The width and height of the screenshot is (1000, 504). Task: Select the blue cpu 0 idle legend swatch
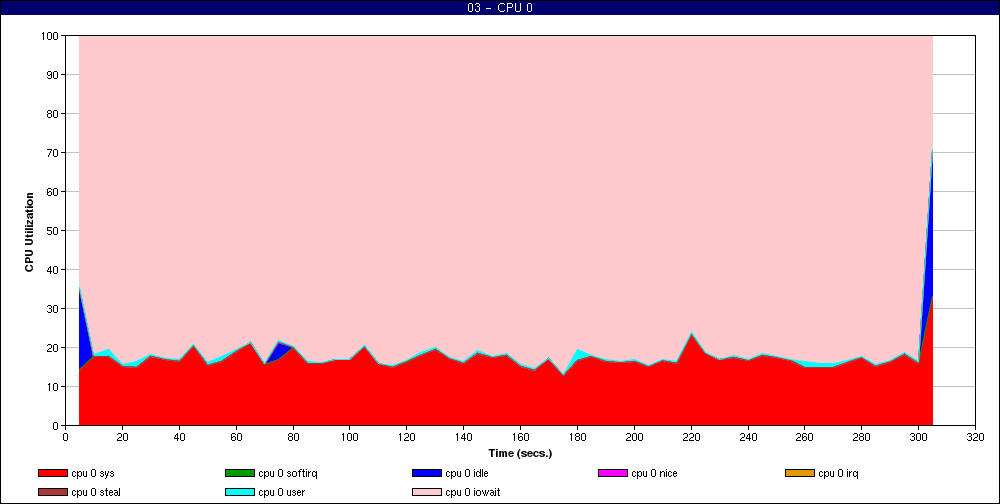(x=426, y=473)
